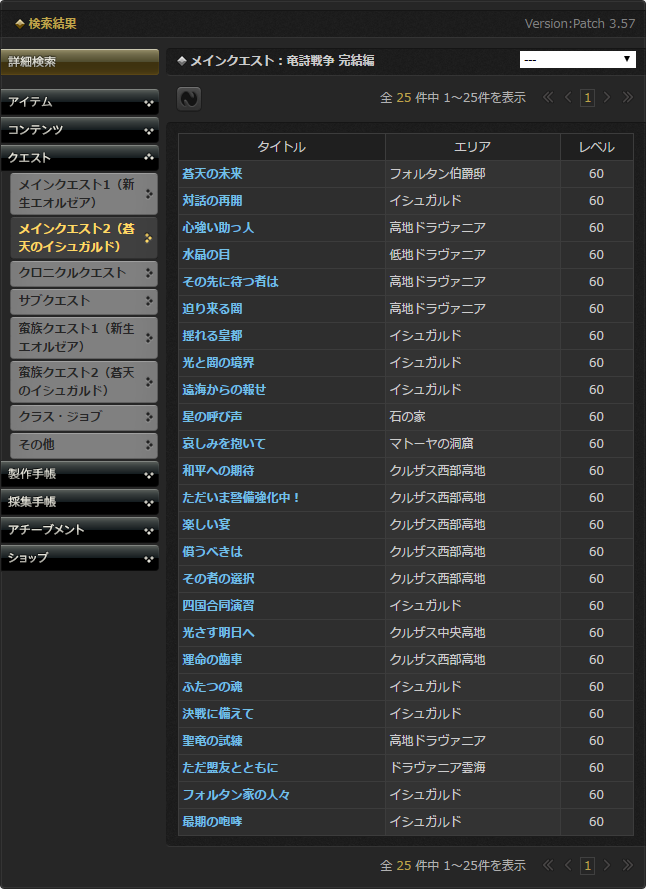
Task: Expand the 製作手帳 sidebar section
Action: coord(79,474)
